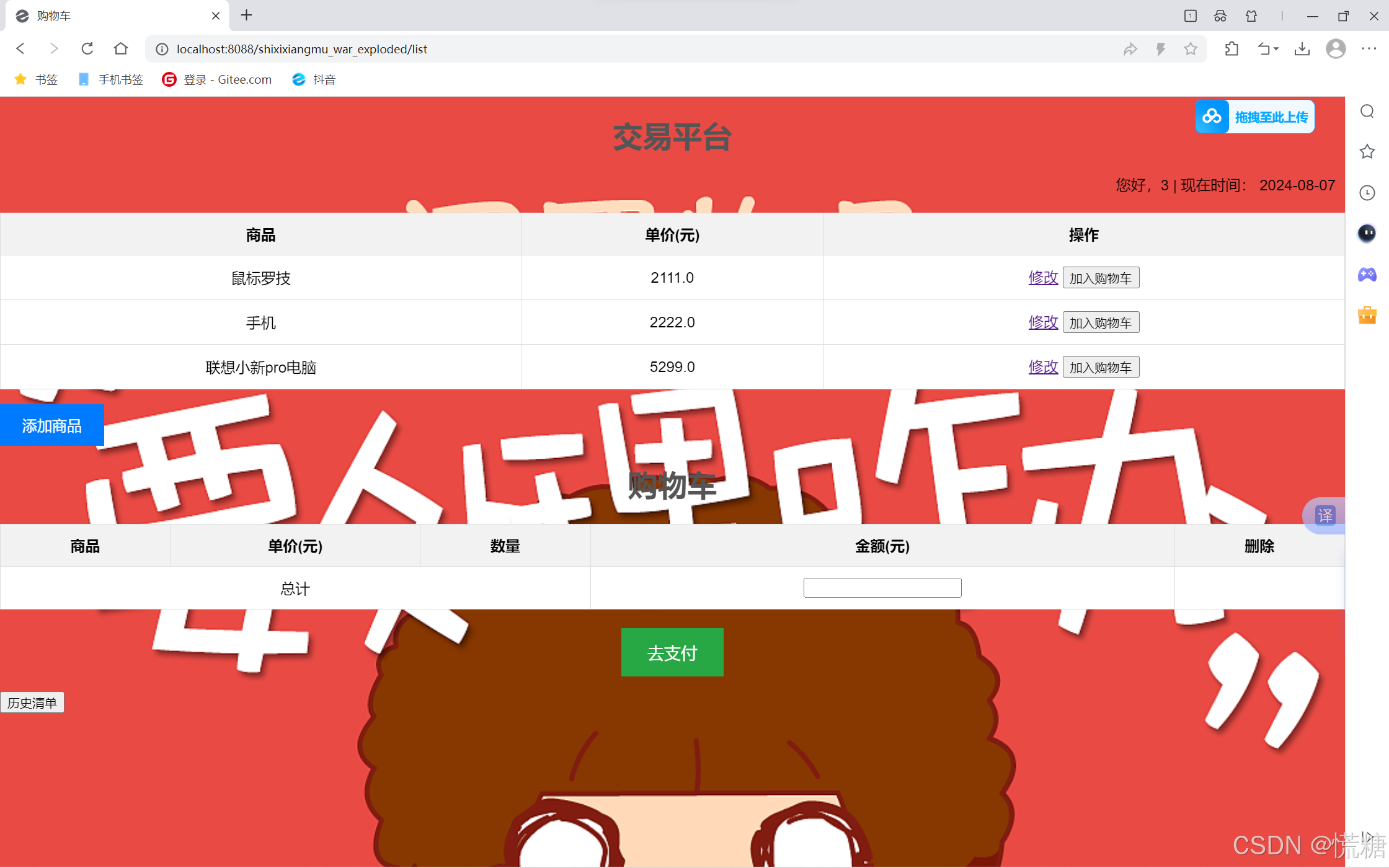Reload the current page
Image resolution: width=1389 pixels, height=868 pixels.
(87, 48)
